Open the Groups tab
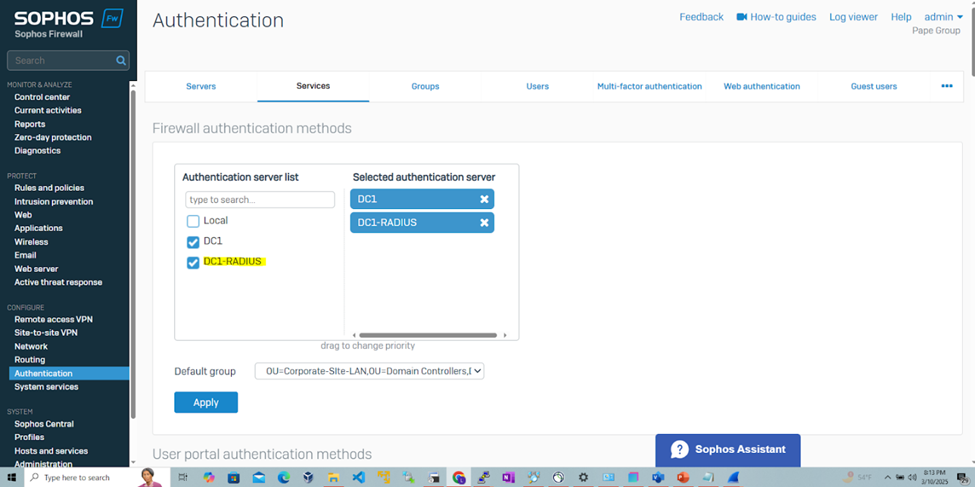975x487 pixels. (x=425, y=86)
